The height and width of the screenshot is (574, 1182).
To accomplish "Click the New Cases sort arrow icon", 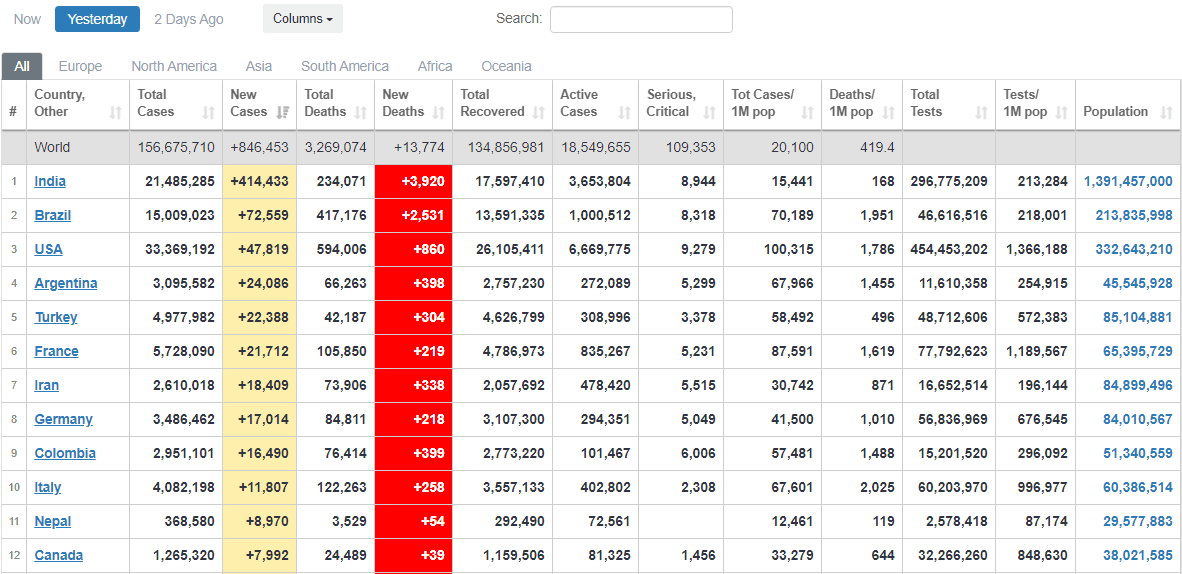I will click(x=283, y=112).
